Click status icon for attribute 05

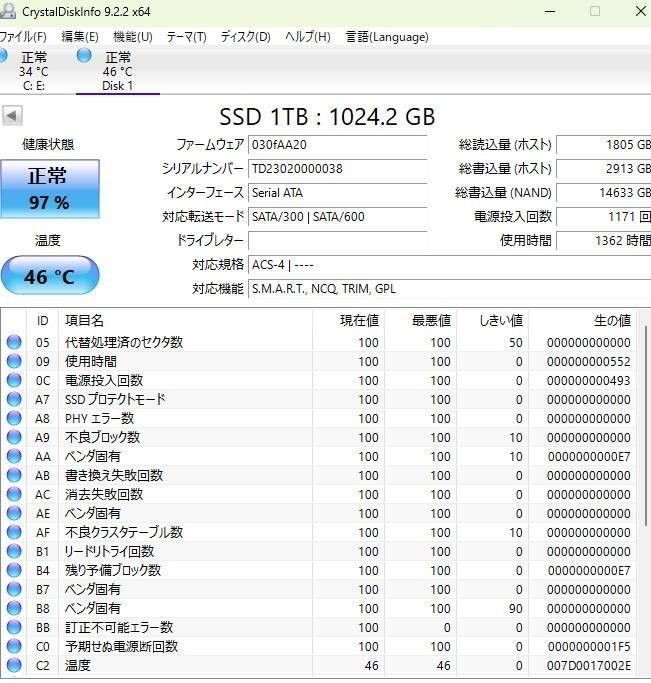point(14,342)
